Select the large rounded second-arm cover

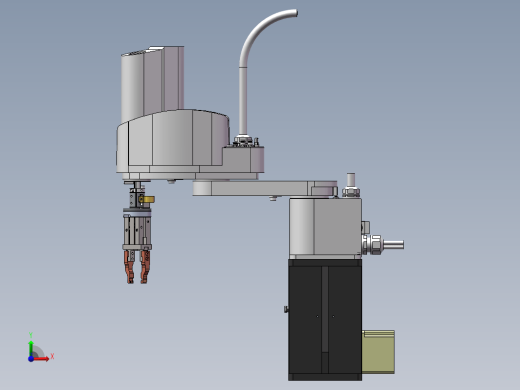click(x=173, y=142)
